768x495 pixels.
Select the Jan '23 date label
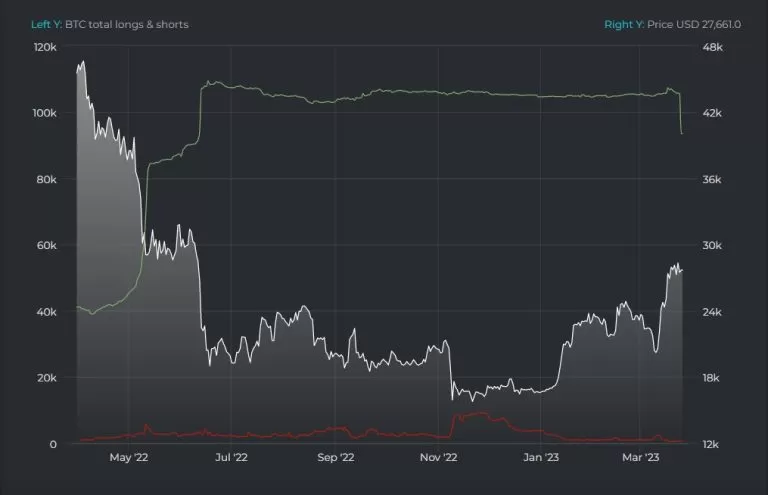click(542, 458)
